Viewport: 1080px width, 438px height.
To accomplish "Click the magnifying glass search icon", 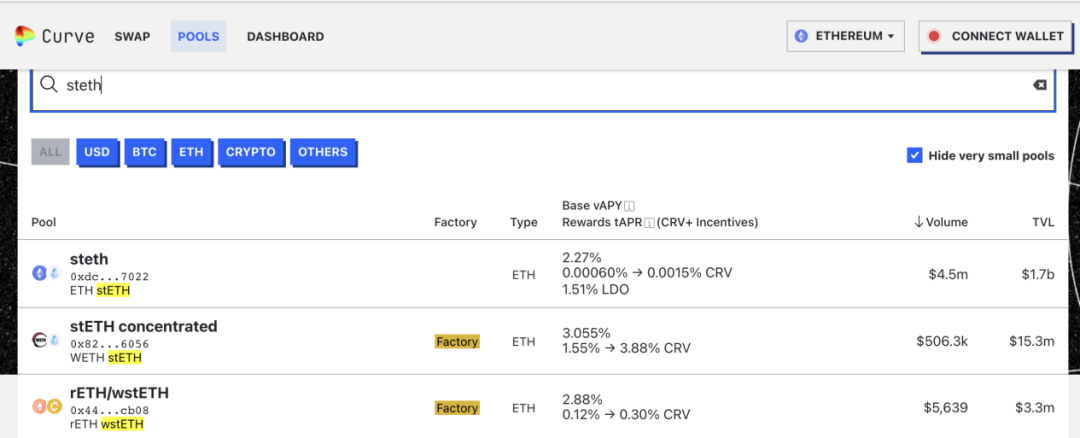I will coord(48,85).
